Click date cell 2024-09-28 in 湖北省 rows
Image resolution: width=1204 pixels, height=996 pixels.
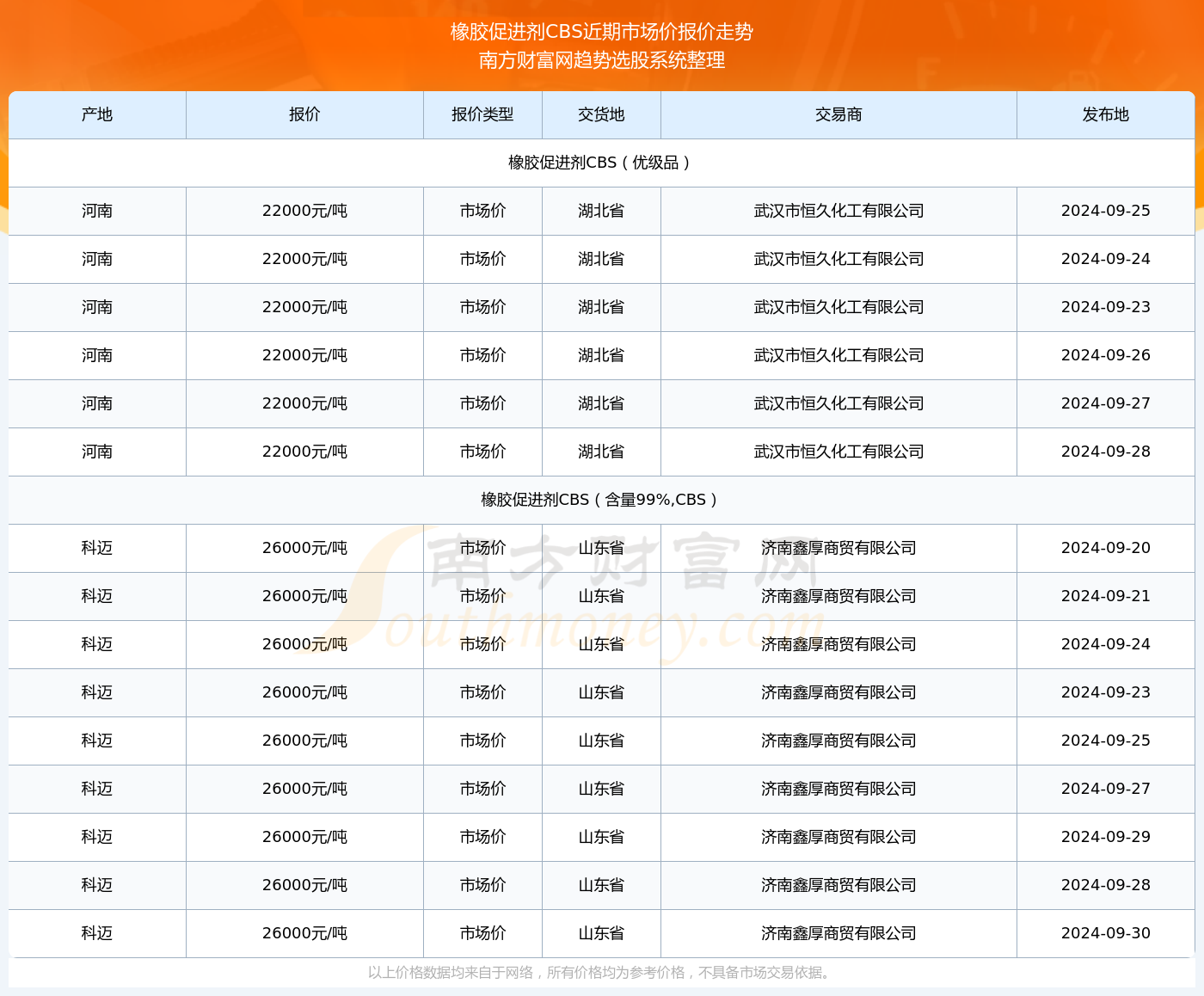pos(1106,452)
